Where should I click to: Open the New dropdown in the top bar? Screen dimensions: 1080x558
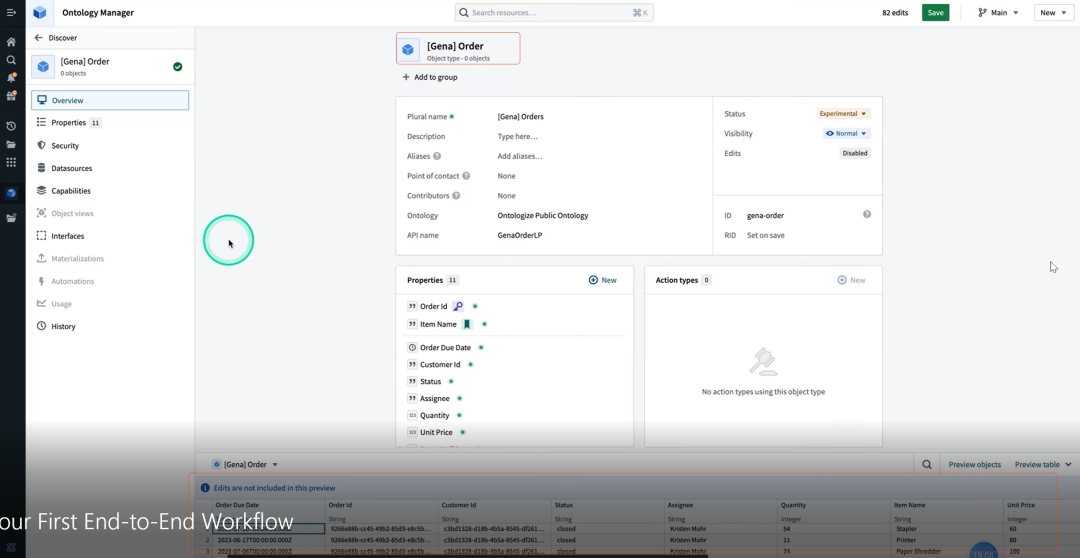(x=1054, y=12)
